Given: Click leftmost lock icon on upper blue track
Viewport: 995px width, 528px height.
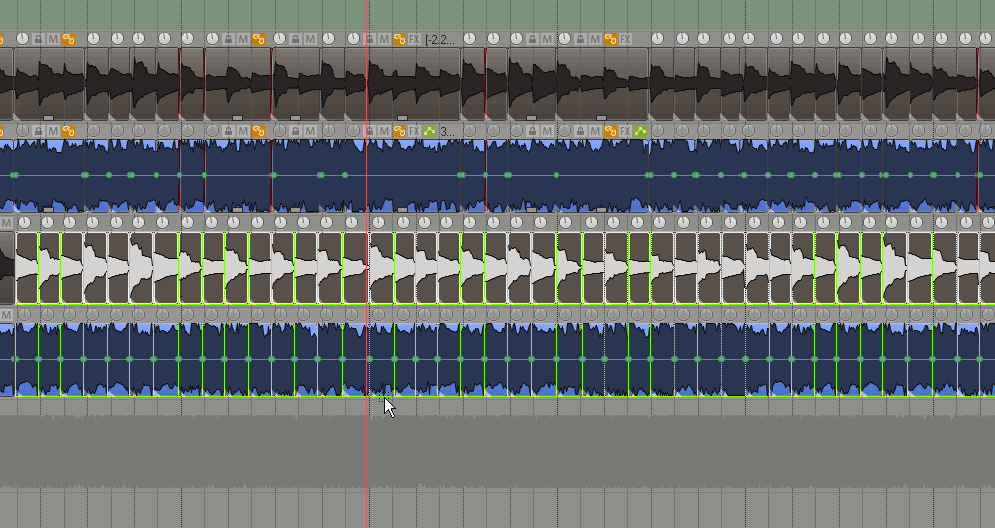Looking at the screenshot, I should [38, 131].
